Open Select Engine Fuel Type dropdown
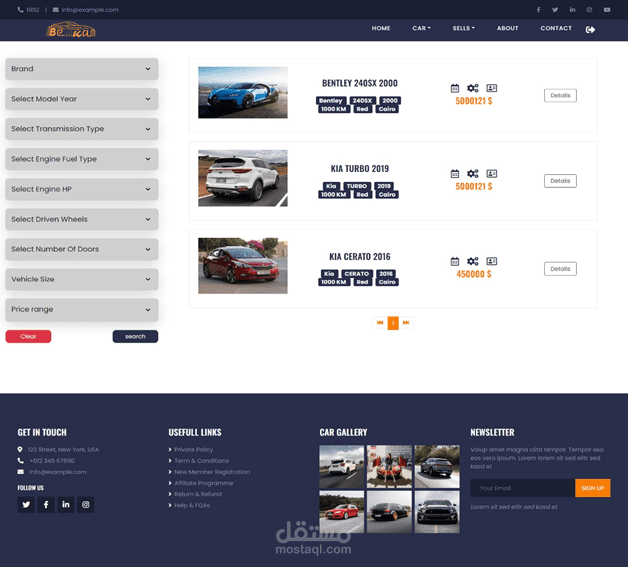This screenshot has width=628, height=567. coord(82,159)
